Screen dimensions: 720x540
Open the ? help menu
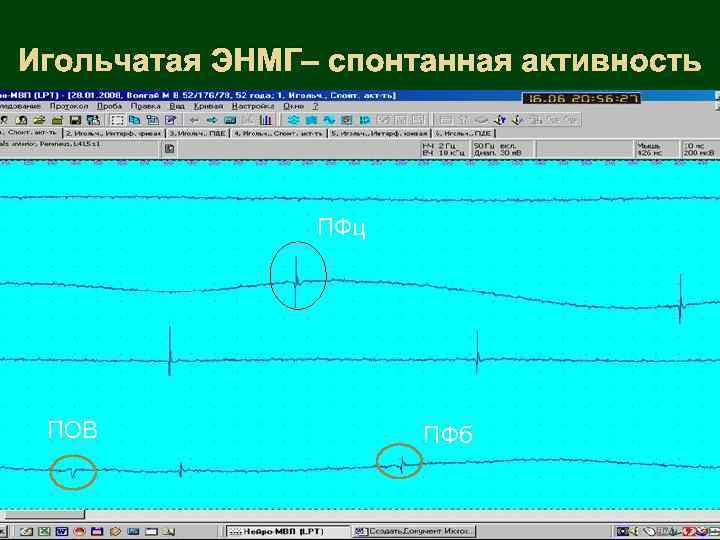click(315, 106)
